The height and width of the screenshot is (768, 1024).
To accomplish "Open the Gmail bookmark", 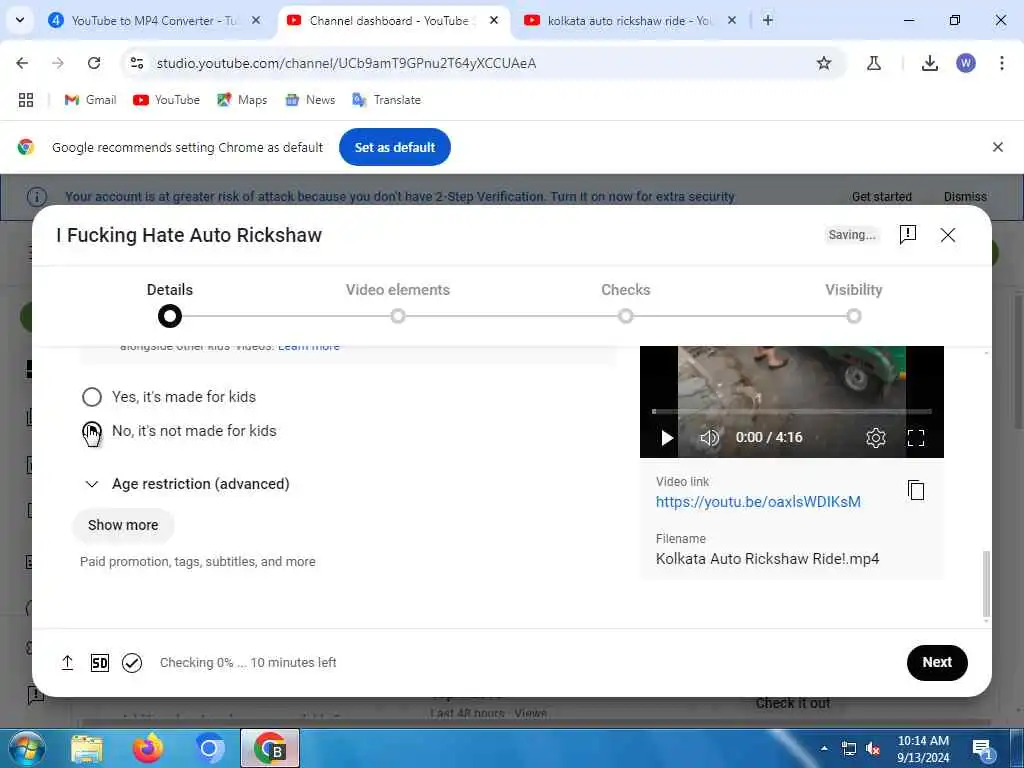I will [x=90, y=100].
